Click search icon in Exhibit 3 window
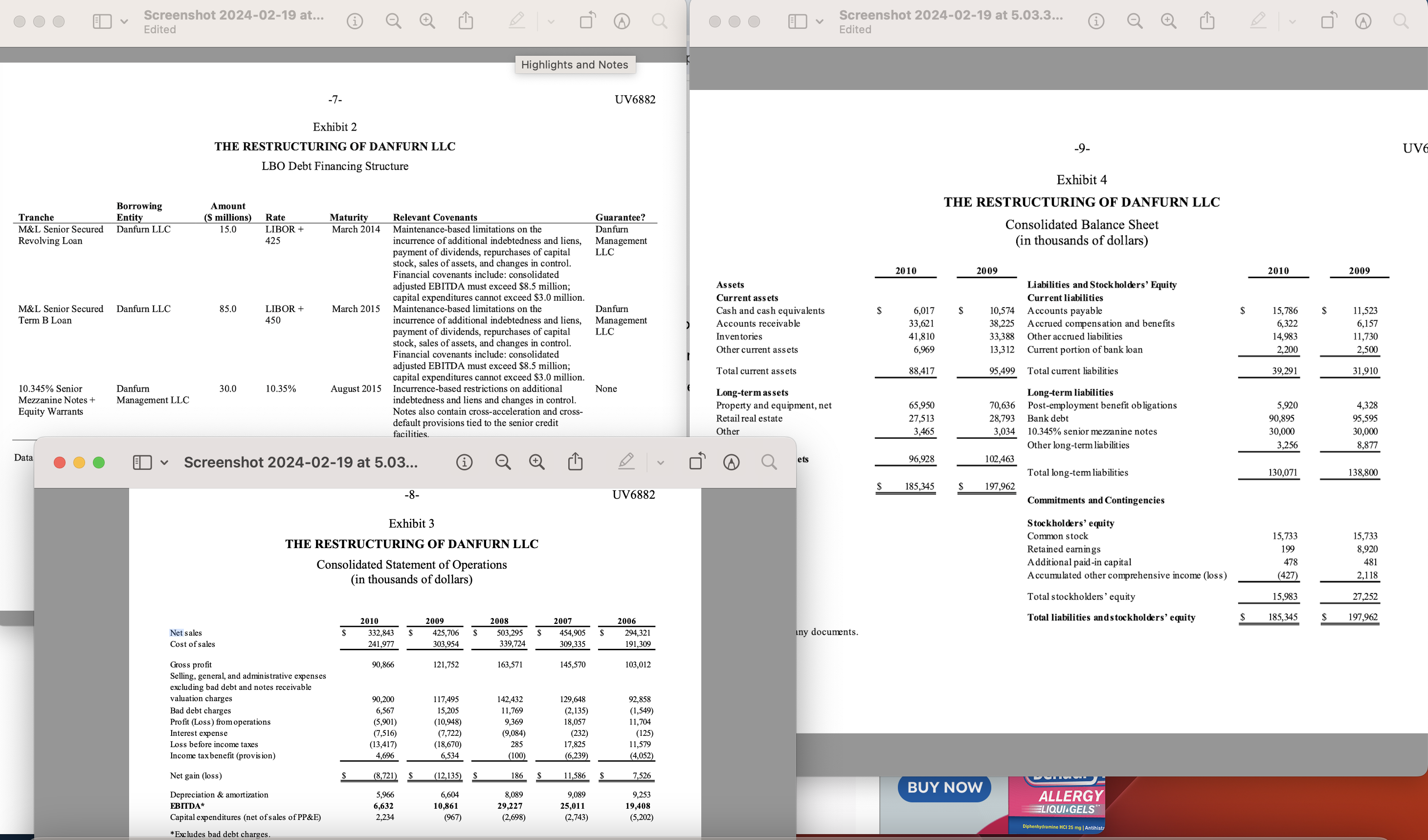 pos(769,462)
